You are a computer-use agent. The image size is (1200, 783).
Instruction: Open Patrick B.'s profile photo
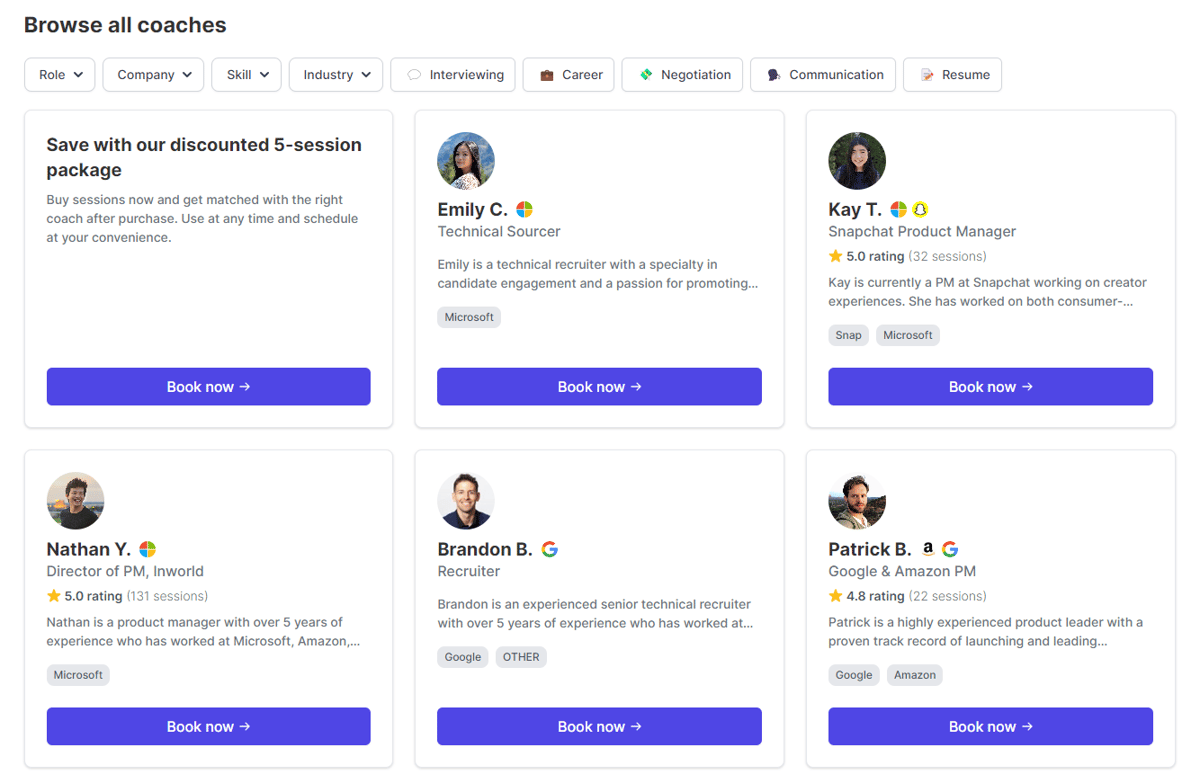(857, 501)
